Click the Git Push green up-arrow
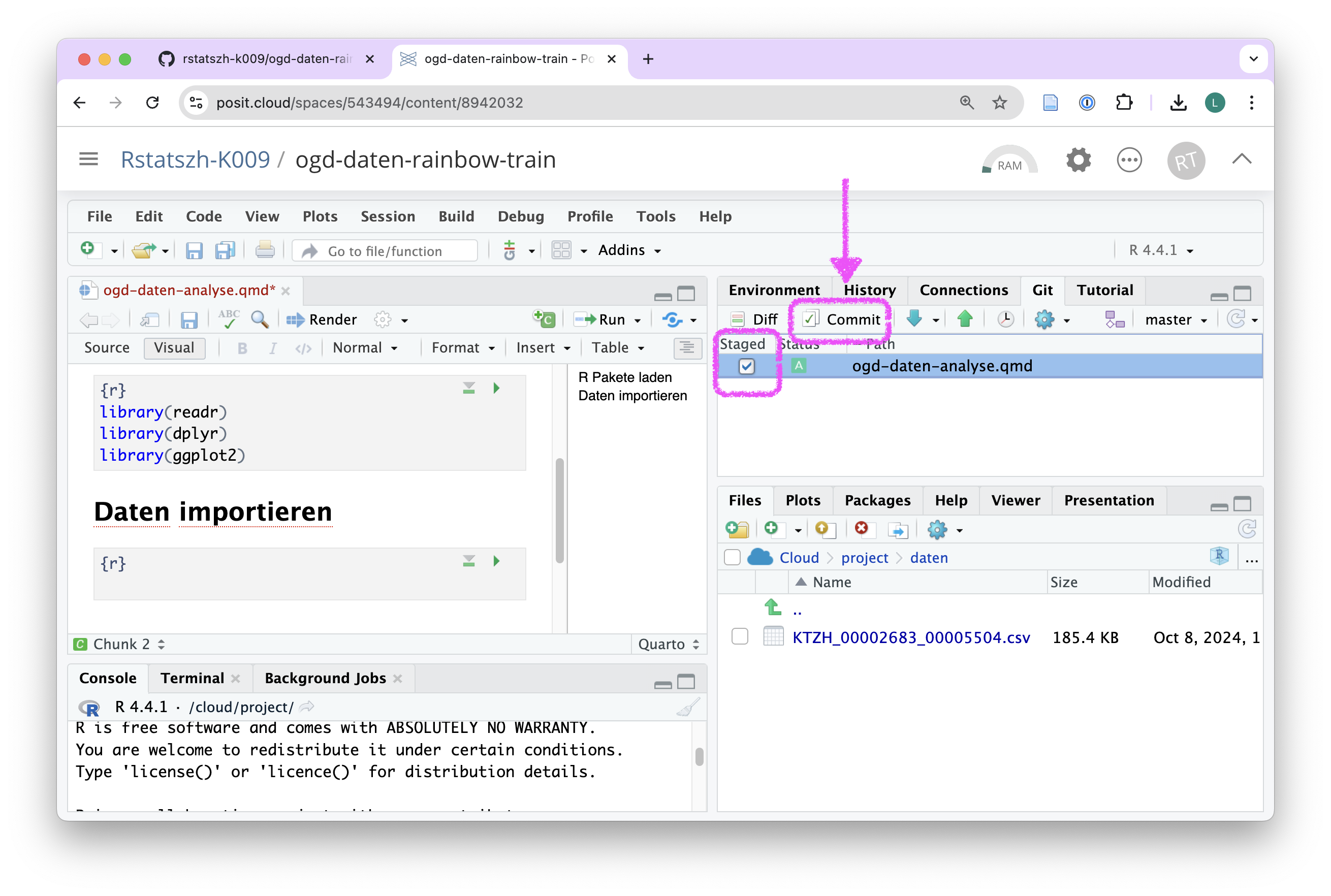Screen dimensions: 1331x896 [x=965, y=319]
